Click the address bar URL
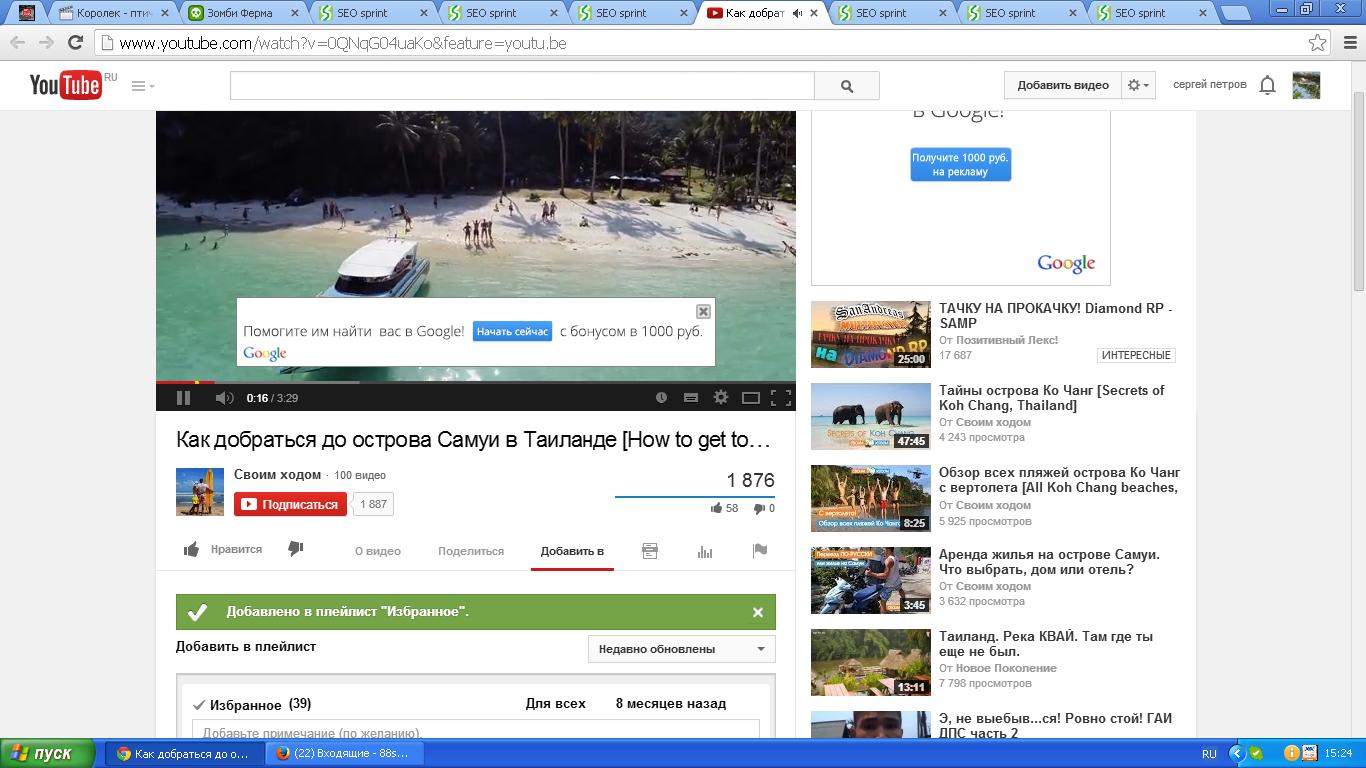 tap(343, 43)
